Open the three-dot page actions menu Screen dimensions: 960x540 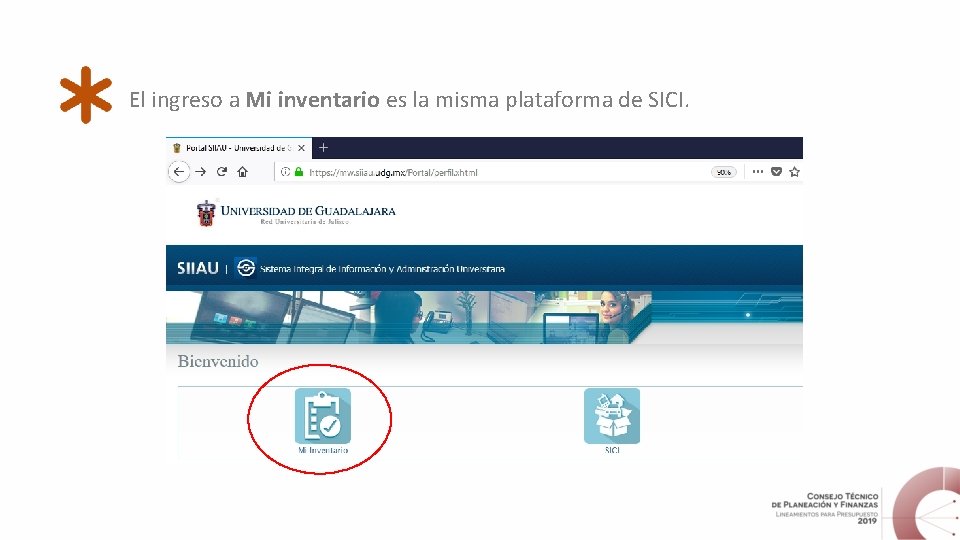[x=758, y=172]
